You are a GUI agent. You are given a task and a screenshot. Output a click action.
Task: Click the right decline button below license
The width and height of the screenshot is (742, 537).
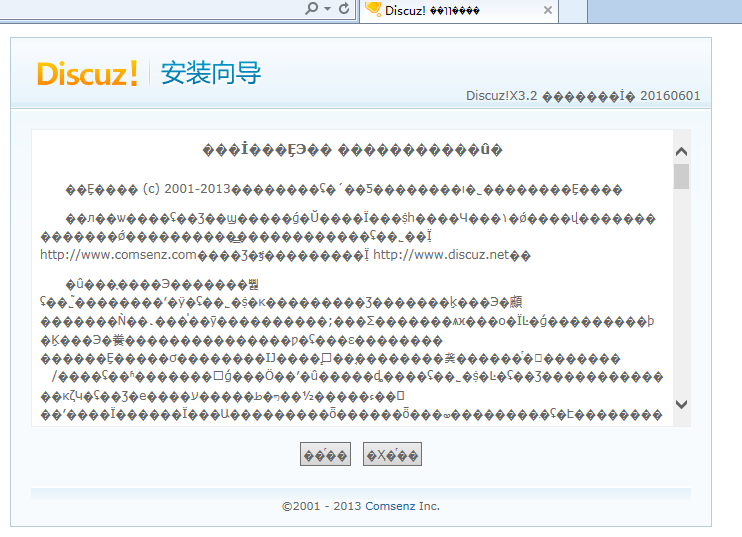pyautogui.click(x=392, y=454)
